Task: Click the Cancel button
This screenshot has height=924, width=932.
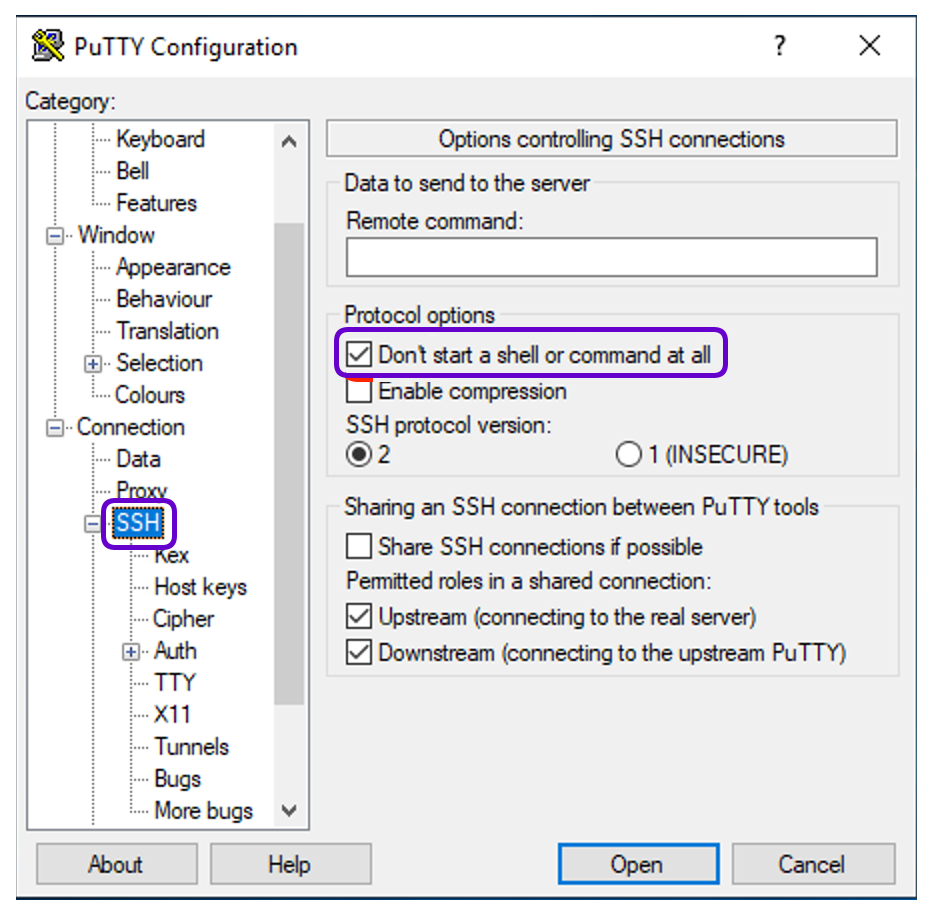Action: [812, 865]
